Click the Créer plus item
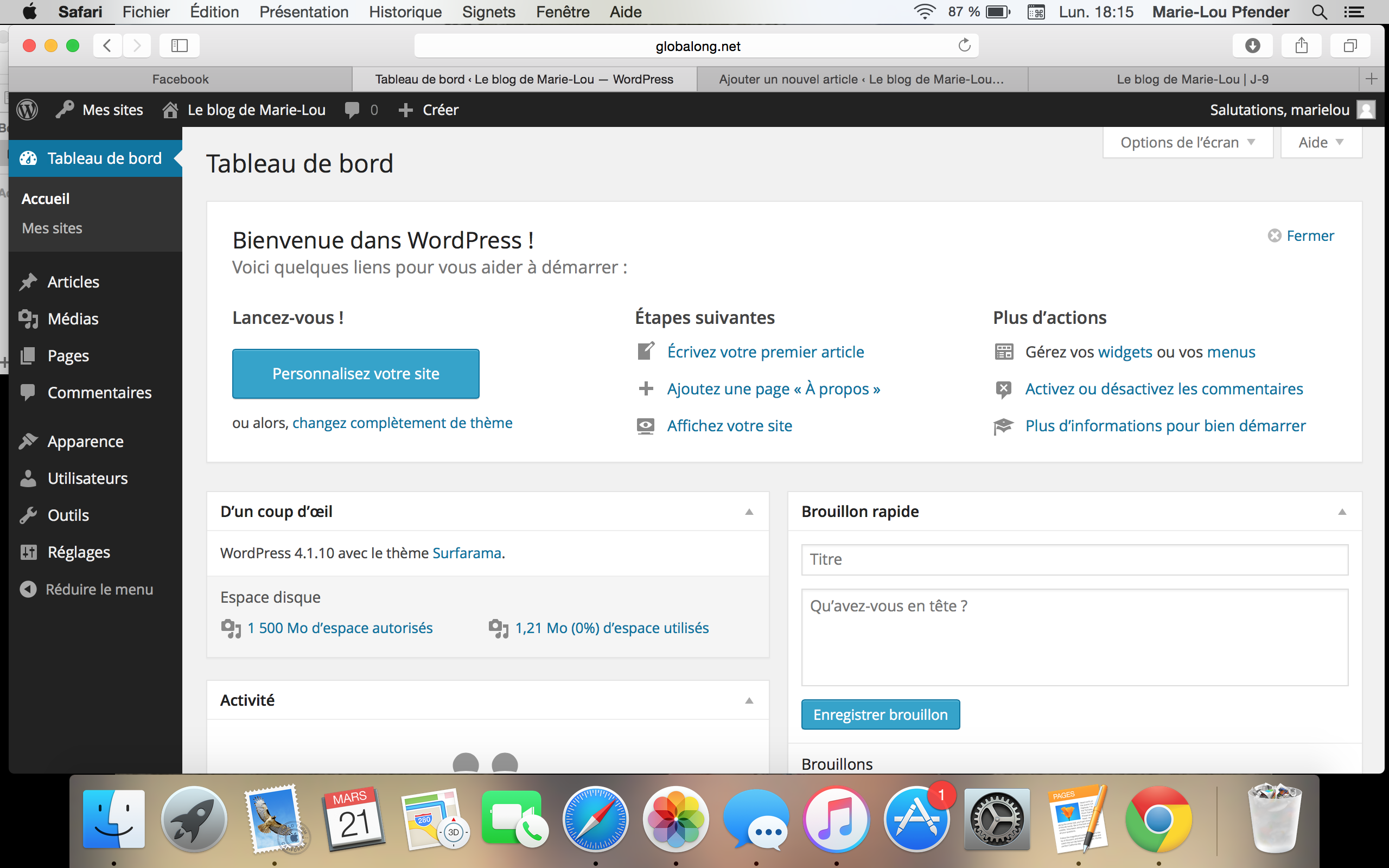Viewport: 1389px width, 868px height. pyautogui.click(x=428, y=110)
